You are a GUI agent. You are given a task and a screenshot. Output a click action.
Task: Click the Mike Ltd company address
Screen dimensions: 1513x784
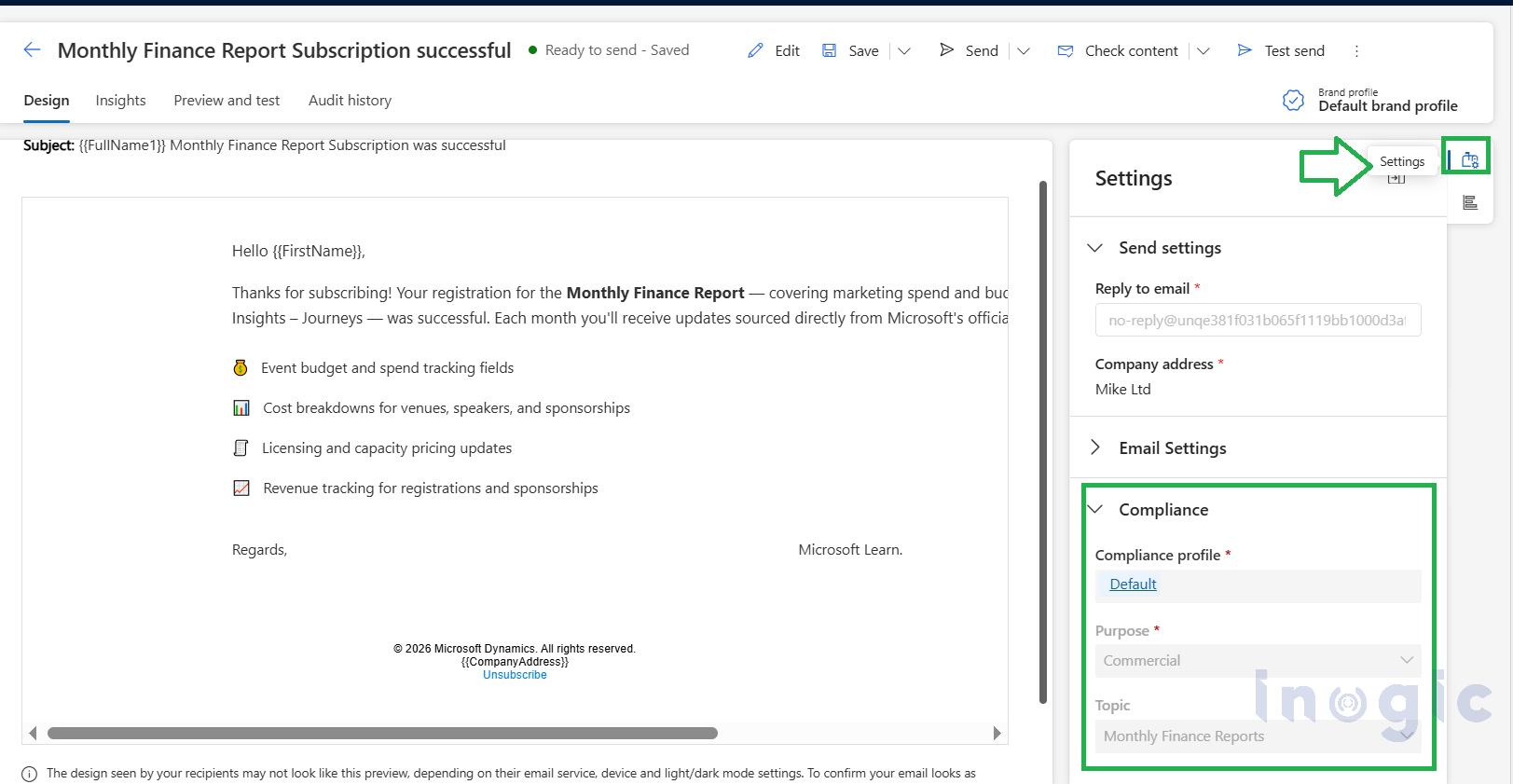coord(1122,390)
